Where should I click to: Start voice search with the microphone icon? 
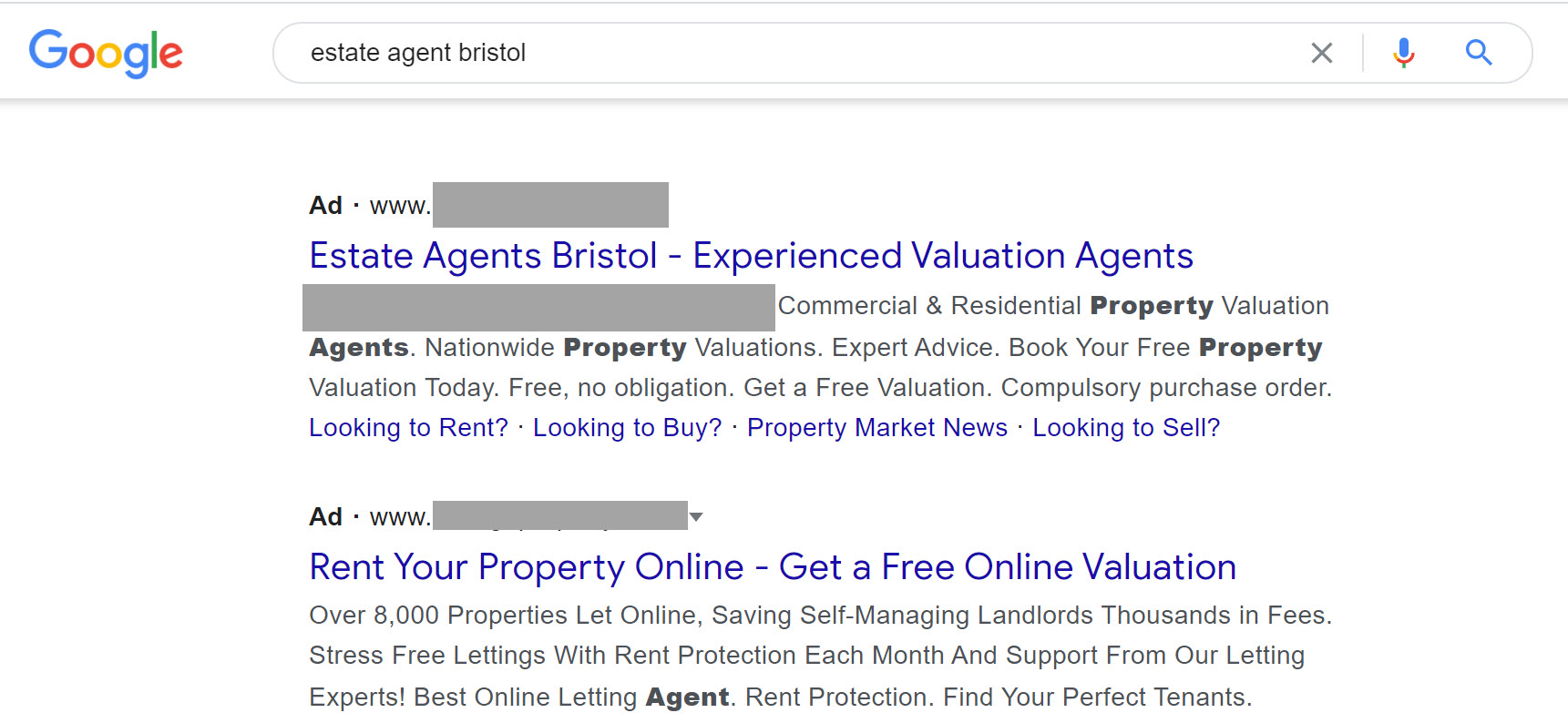click(1403, 53)
